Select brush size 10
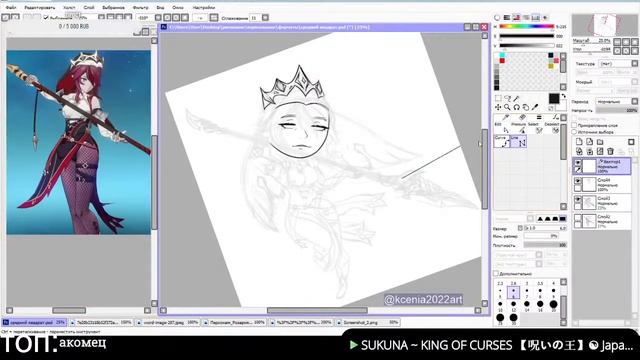Screen dimensions: 640x360 tap(500, 306)
